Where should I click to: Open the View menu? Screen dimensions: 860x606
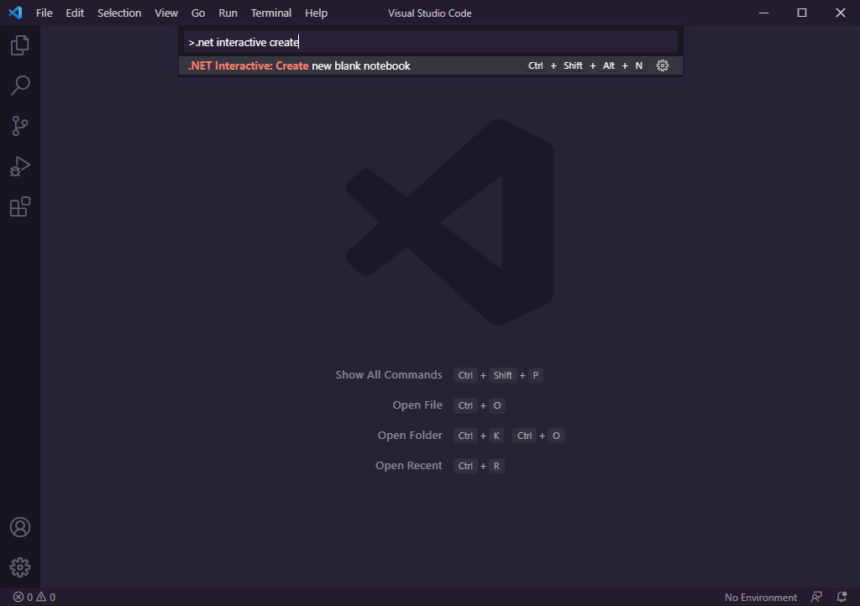point(166,13)
